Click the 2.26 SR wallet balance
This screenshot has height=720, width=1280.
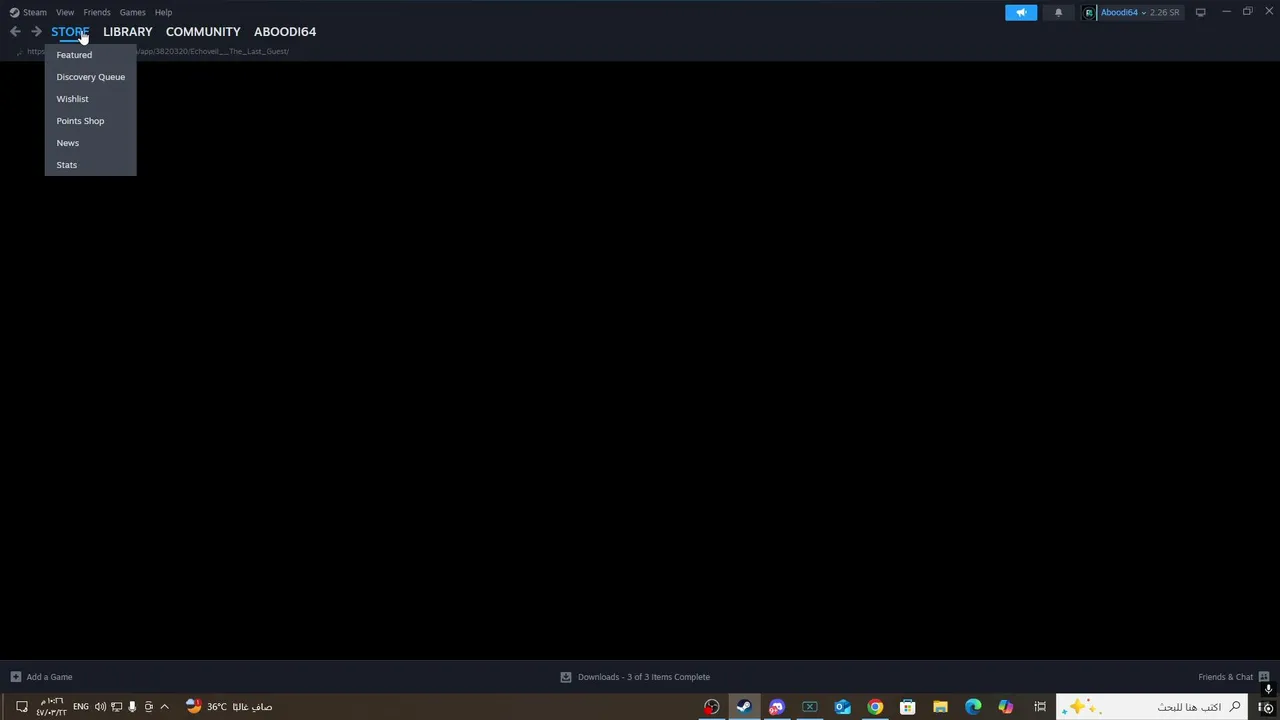click(1165, 12)
